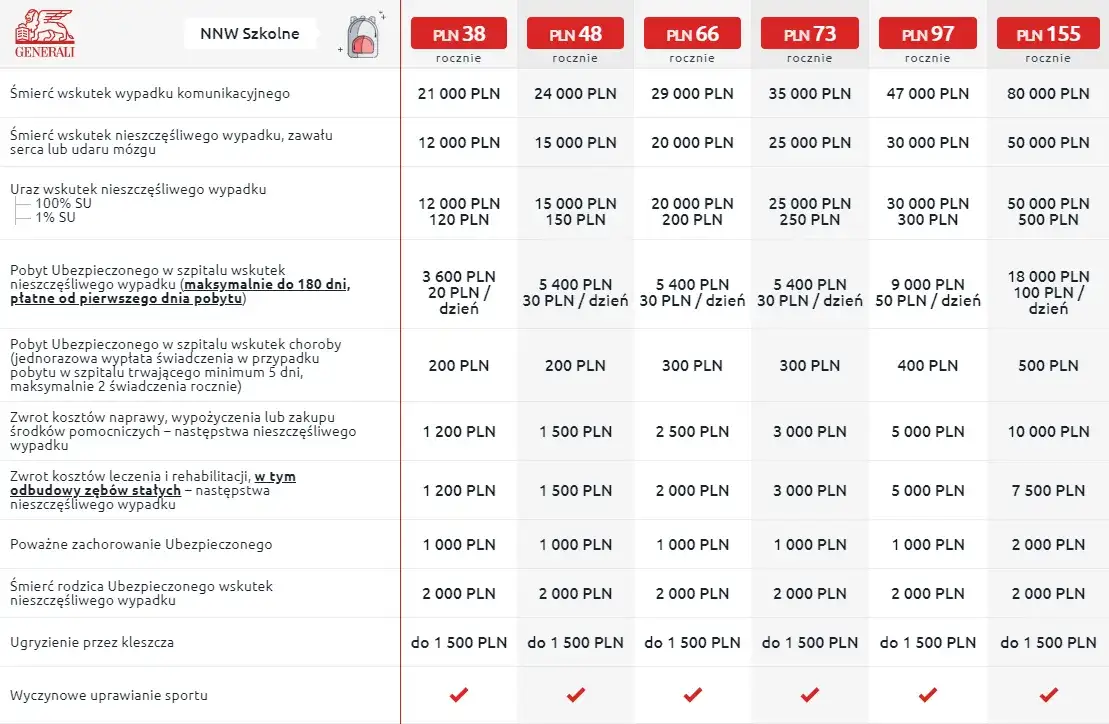
Task: Click the NNW Szkolne label
Action: (249, 34)
